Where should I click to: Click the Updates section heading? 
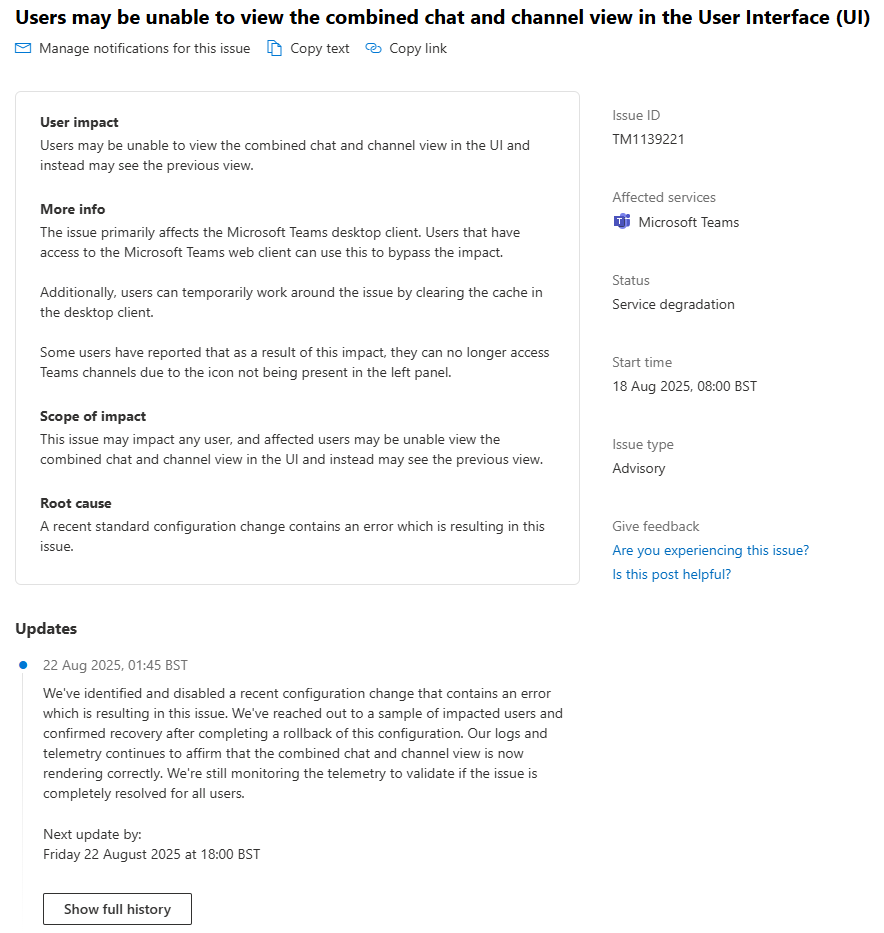[x=46, y=628]
